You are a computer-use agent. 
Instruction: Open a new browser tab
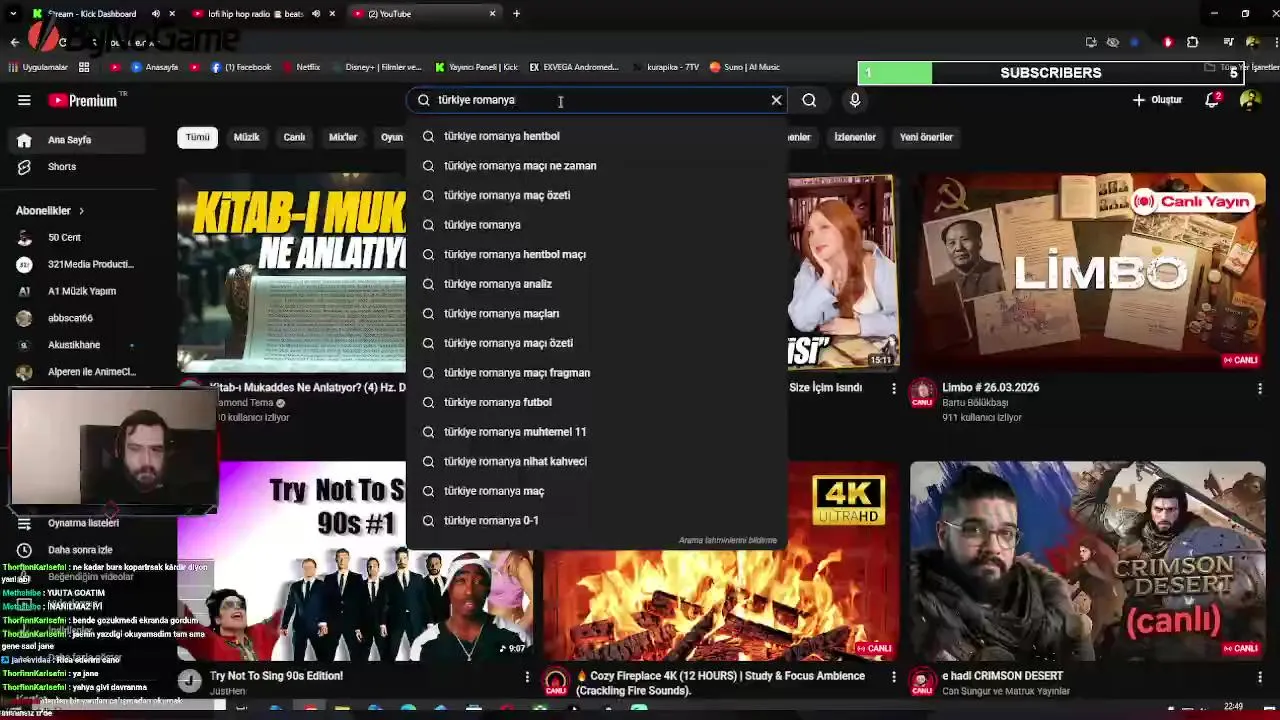tap(516, 14)
